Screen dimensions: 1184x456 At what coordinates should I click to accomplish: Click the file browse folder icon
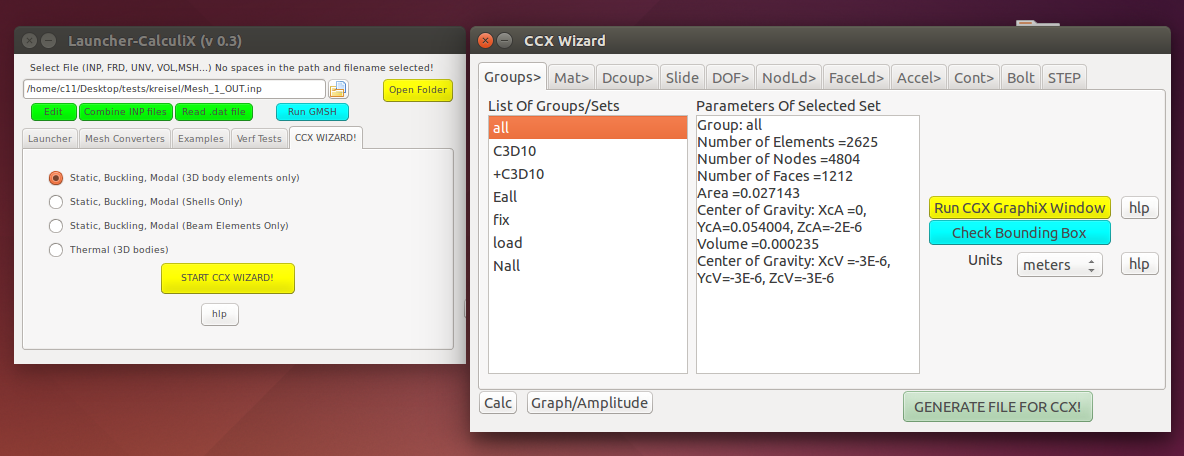(338, 89)
